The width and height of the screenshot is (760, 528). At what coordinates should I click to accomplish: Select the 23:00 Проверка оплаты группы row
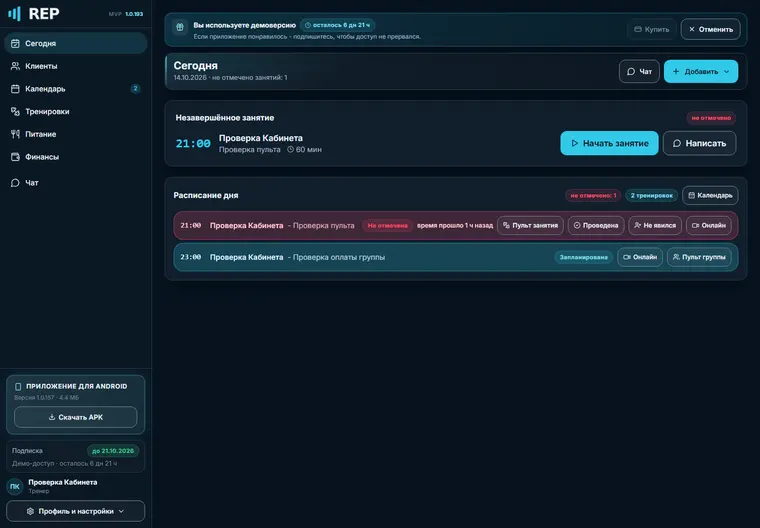pos(456,257)
